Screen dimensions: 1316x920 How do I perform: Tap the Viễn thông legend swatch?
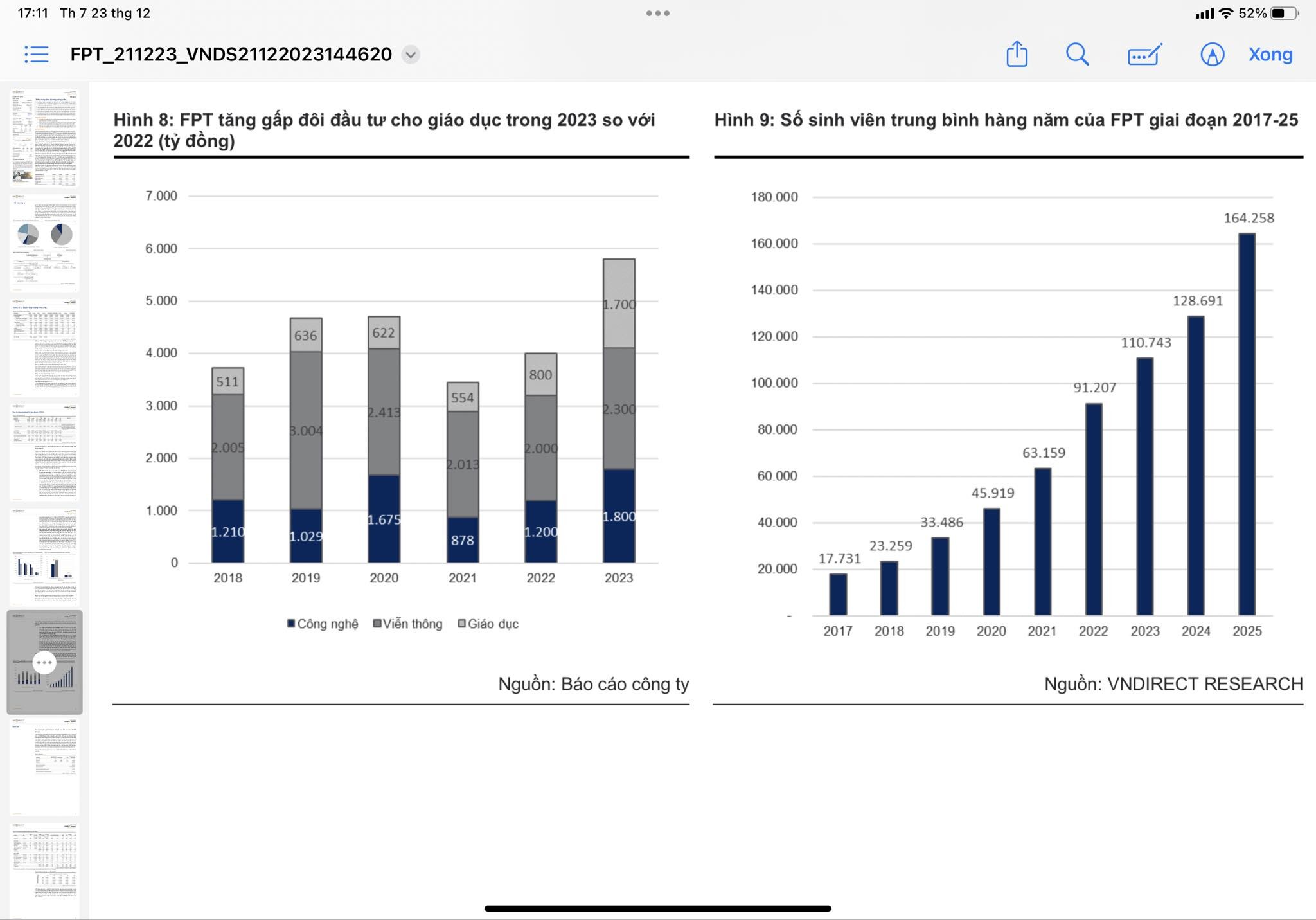[x=377, y=624]
